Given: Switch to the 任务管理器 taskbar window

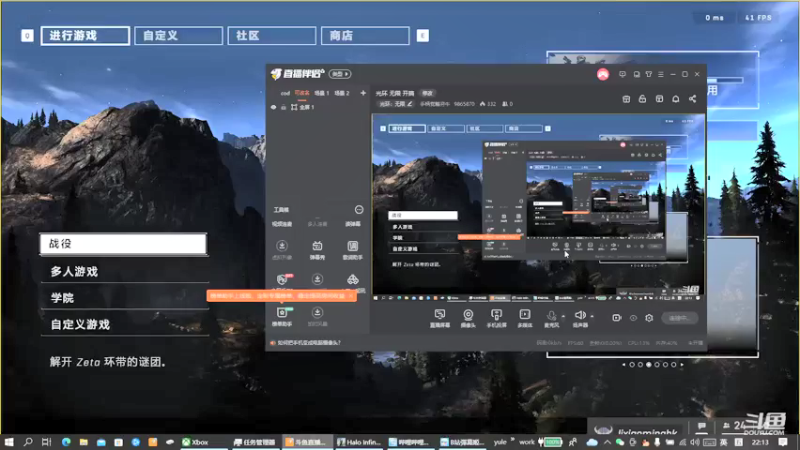Looking at the screenshot, I should point(255,442).
